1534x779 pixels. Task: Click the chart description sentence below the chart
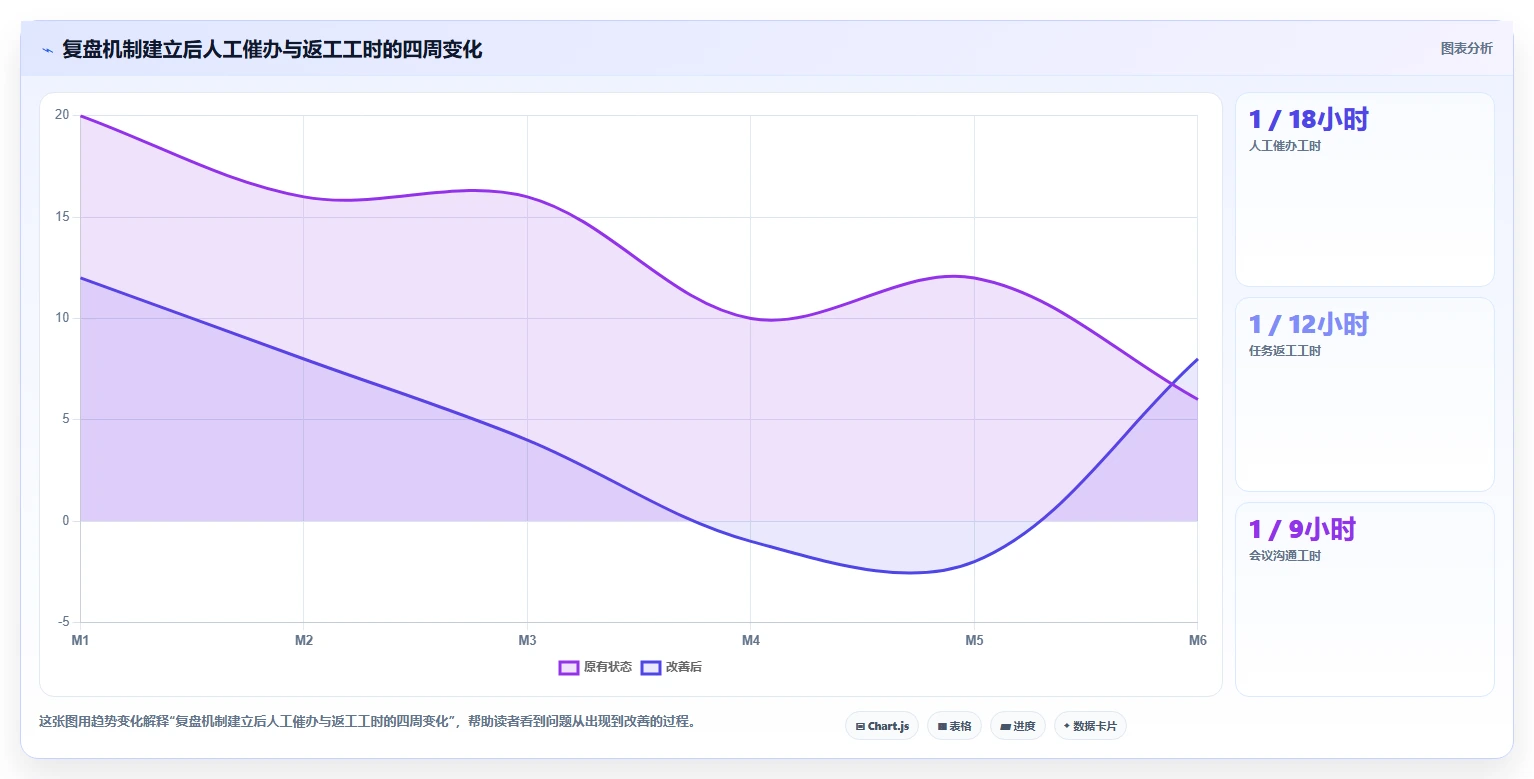point(367,721)
